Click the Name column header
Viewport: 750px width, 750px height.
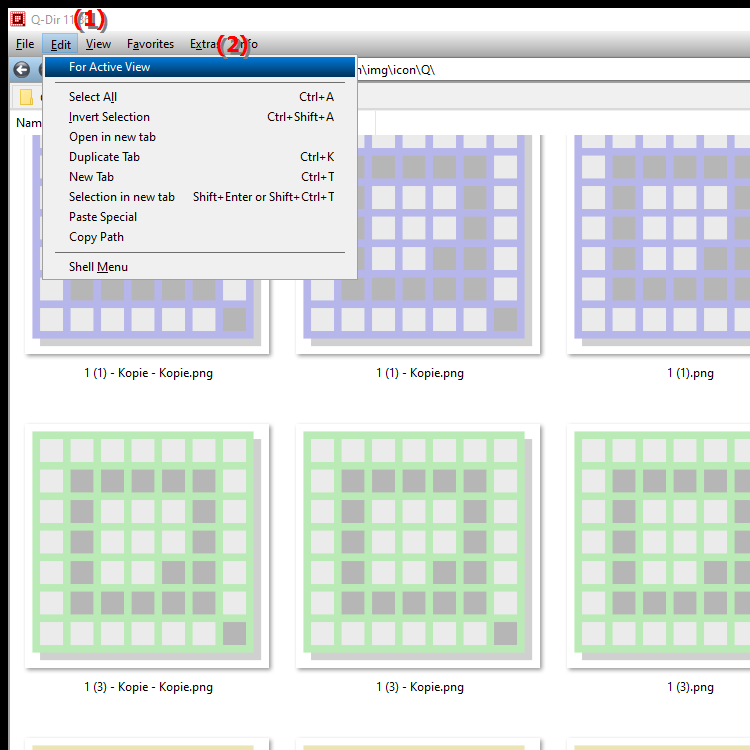pos(29,123)
